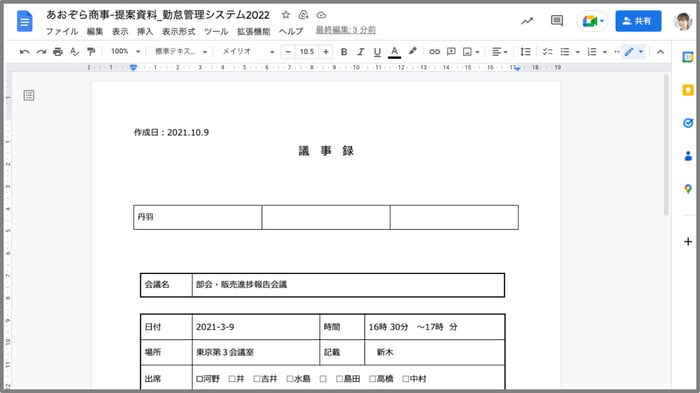
Task: Open the editing mode pencil dropdown
Action: 633,52
